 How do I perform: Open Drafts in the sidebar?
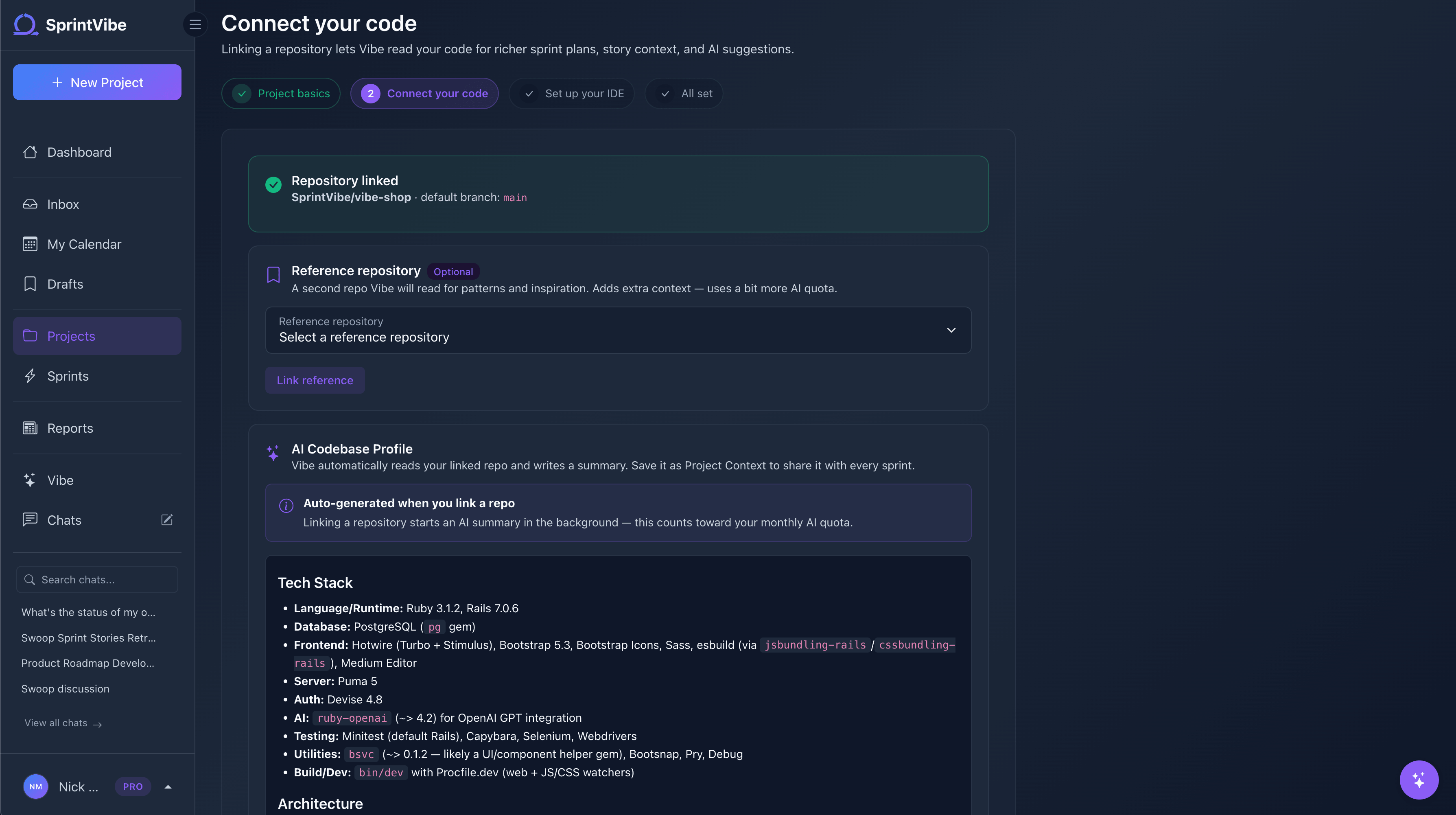(97, 284)
